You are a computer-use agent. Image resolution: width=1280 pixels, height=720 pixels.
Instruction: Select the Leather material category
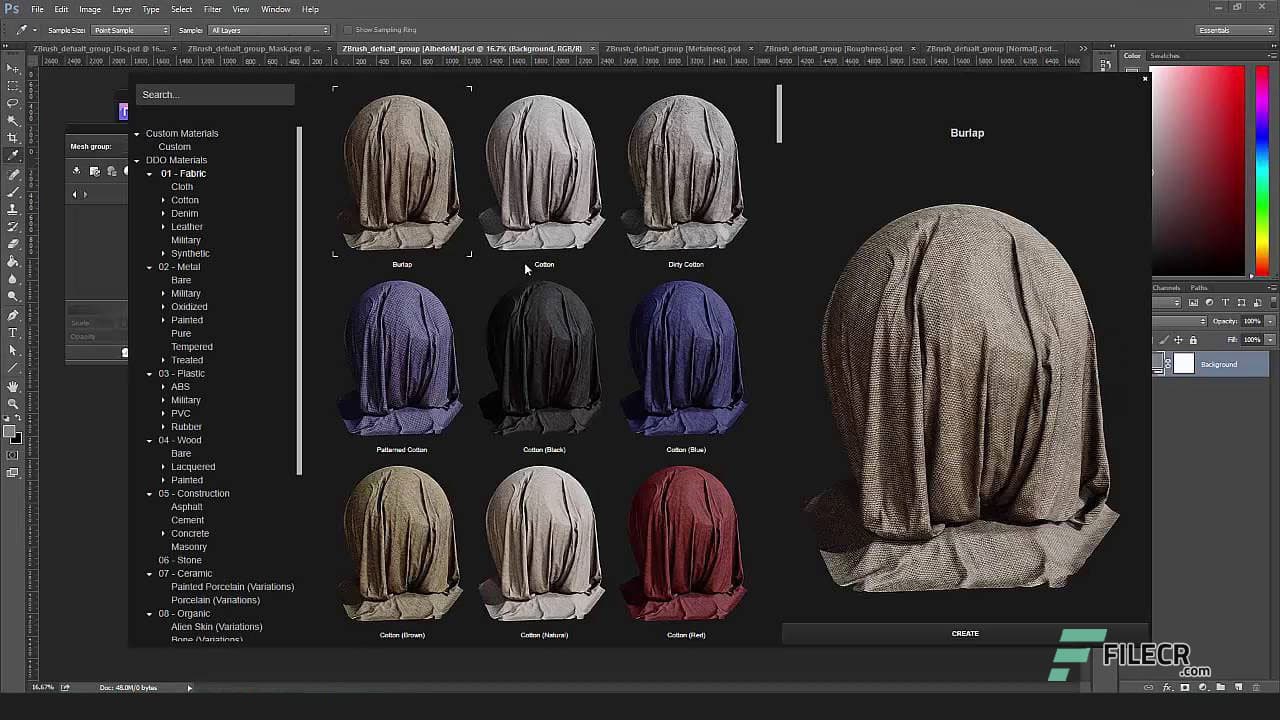(x=189, y=226)
